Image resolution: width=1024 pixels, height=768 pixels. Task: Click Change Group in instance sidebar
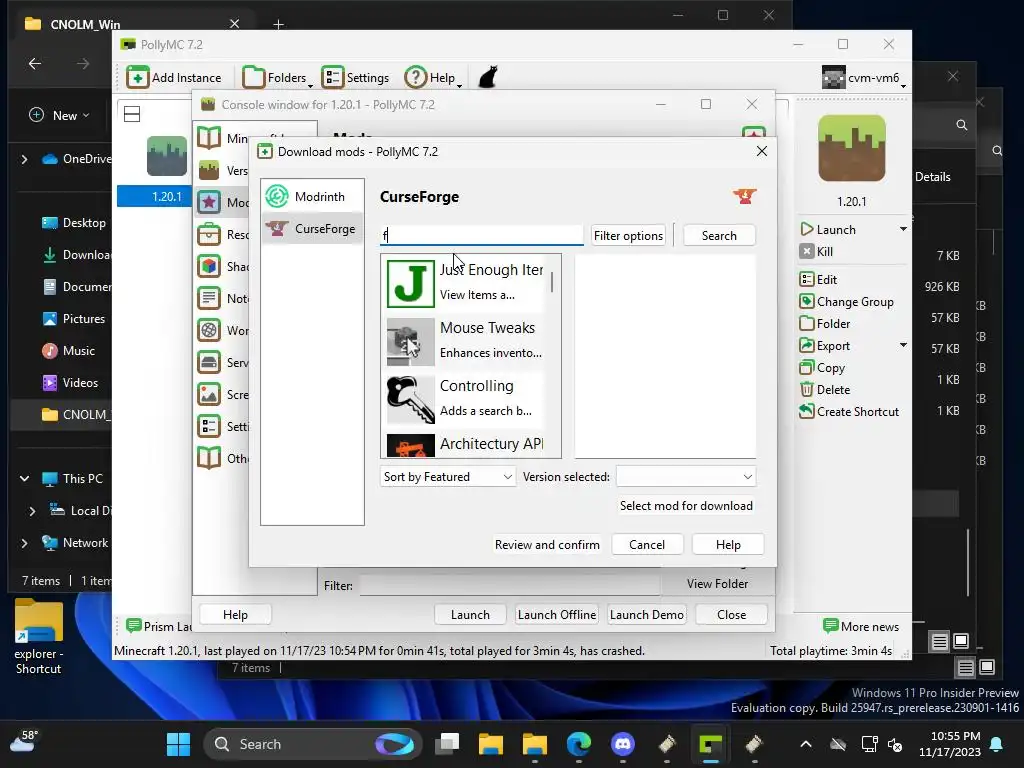[x=846, y=302]
